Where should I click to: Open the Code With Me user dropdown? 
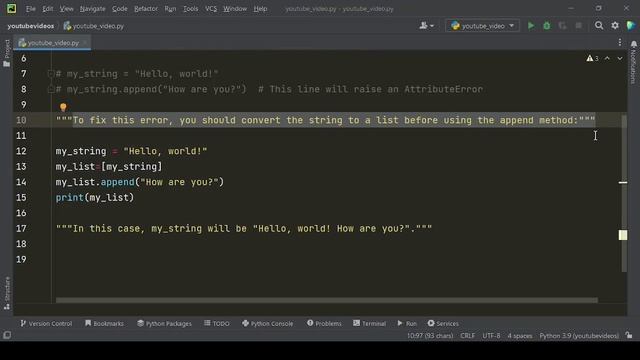(427, 26)
